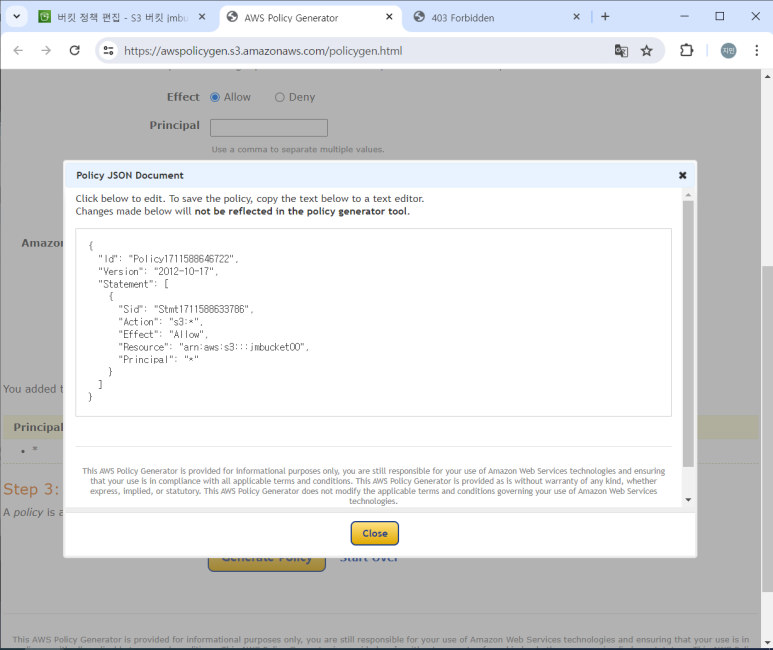Image resolution: width=773 pixels, height=650 pixels.
Task: Select the Allow effect radio button
Action: (x=215, y=97)
